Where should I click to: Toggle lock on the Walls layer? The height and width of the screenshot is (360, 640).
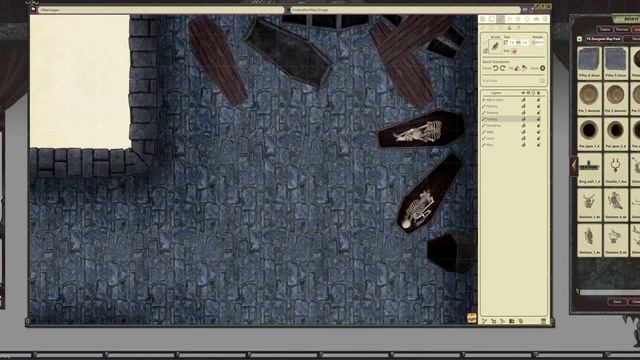pyautogui.click(x=538, y=132)
